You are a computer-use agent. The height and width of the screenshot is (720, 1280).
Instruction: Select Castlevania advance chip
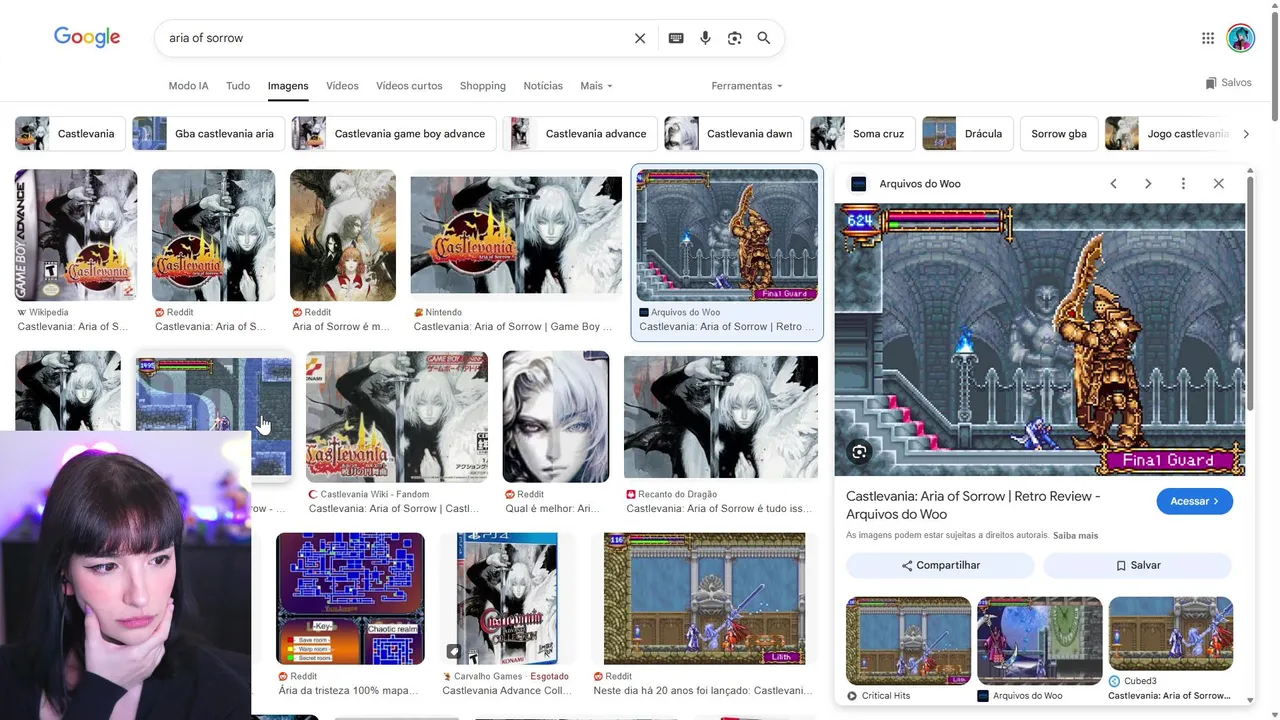(580, 133)
